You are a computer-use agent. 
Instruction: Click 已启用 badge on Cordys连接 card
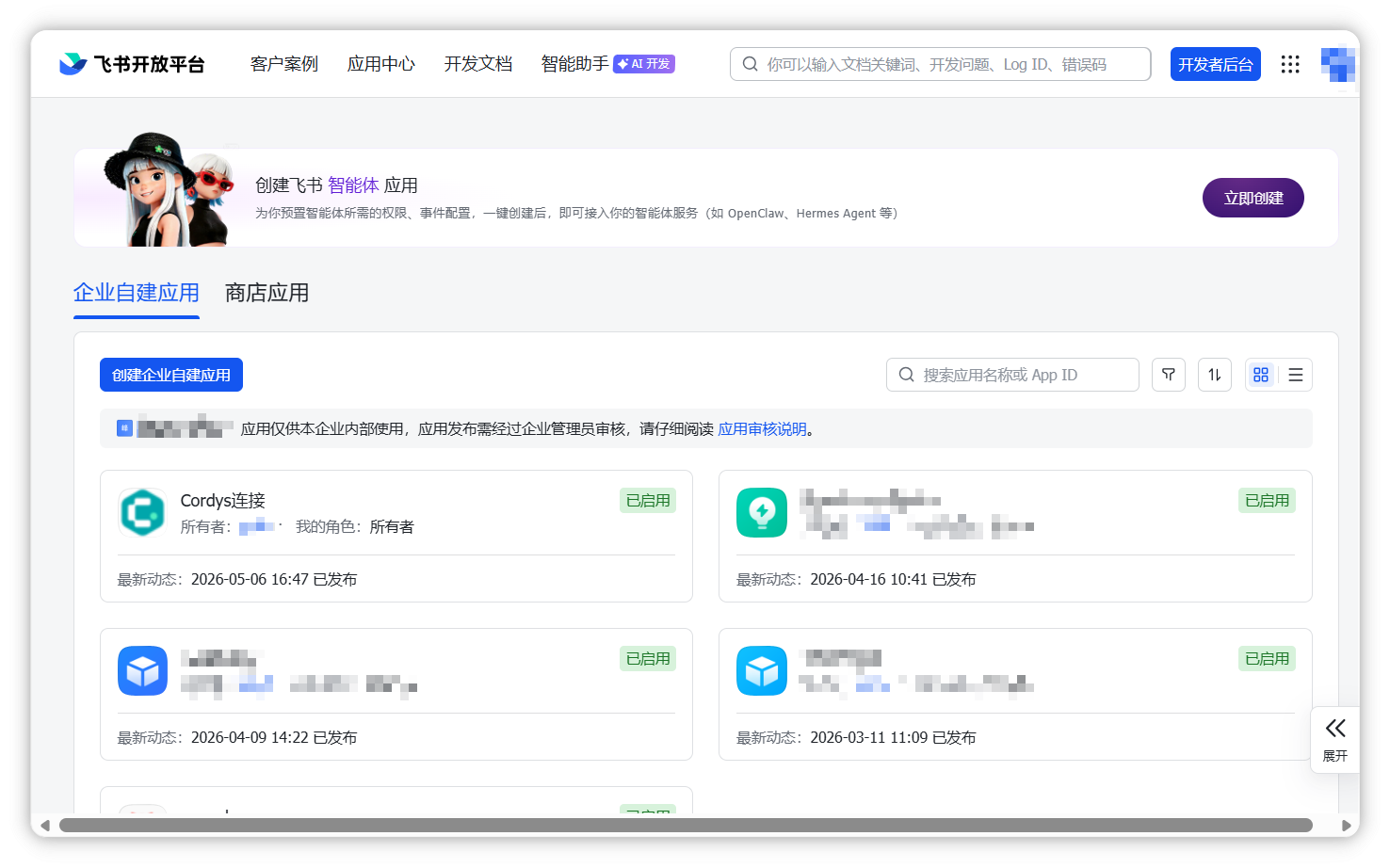tap(648, 501)
